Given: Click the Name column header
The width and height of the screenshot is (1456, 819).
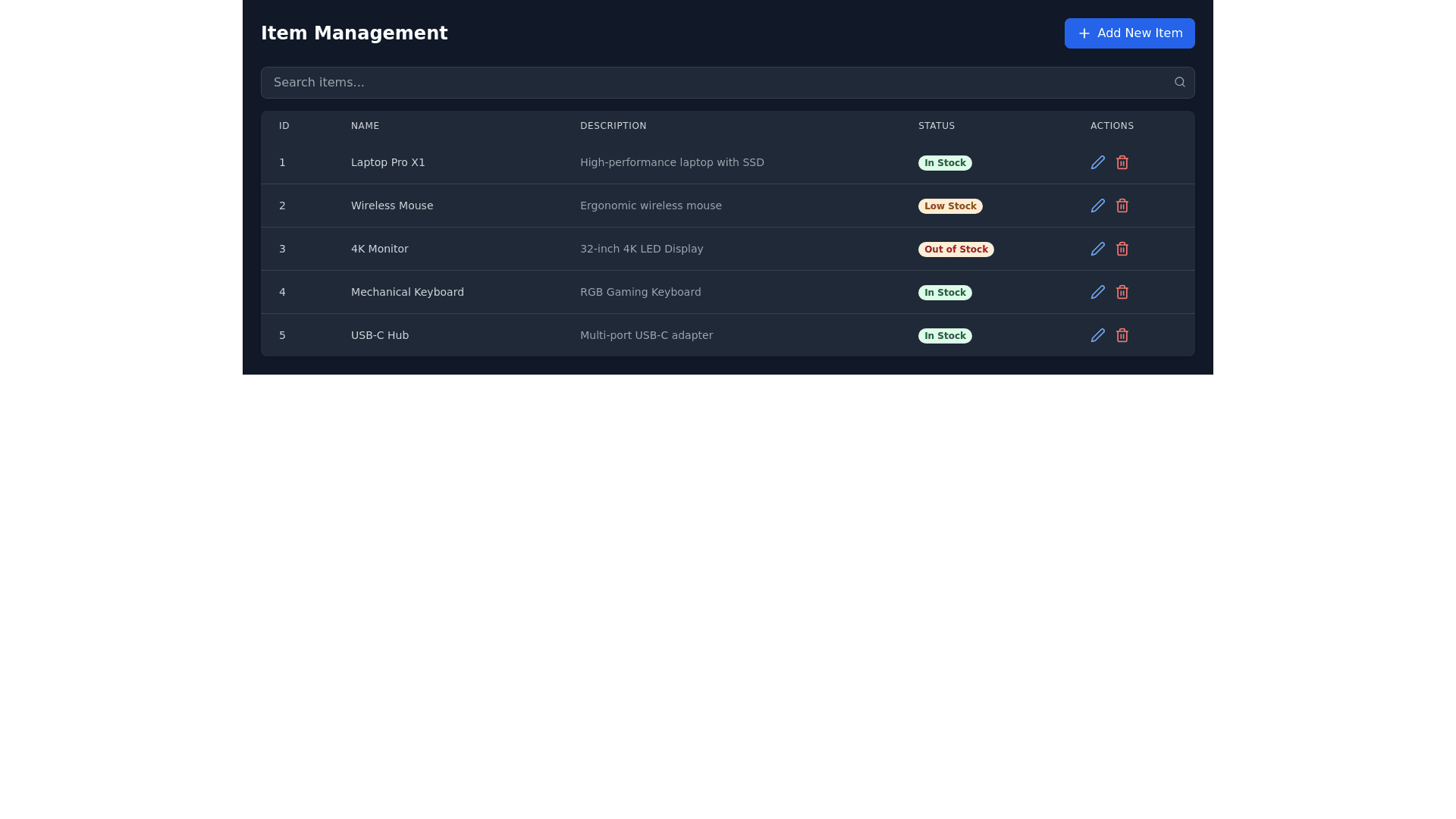Looking at the screenshot, I should tap(365, 126).
